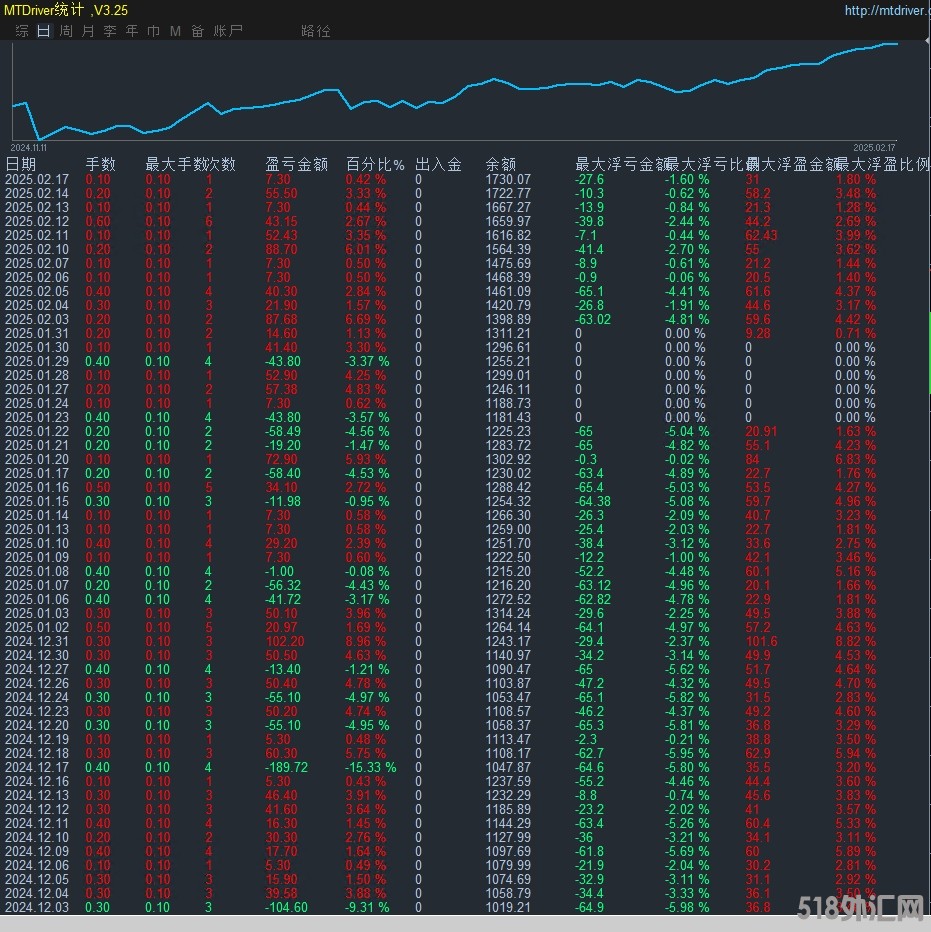The height and width of the screenshot is (932, 931).
Task: Click the 百分比% column header
Action: point(375,164)
